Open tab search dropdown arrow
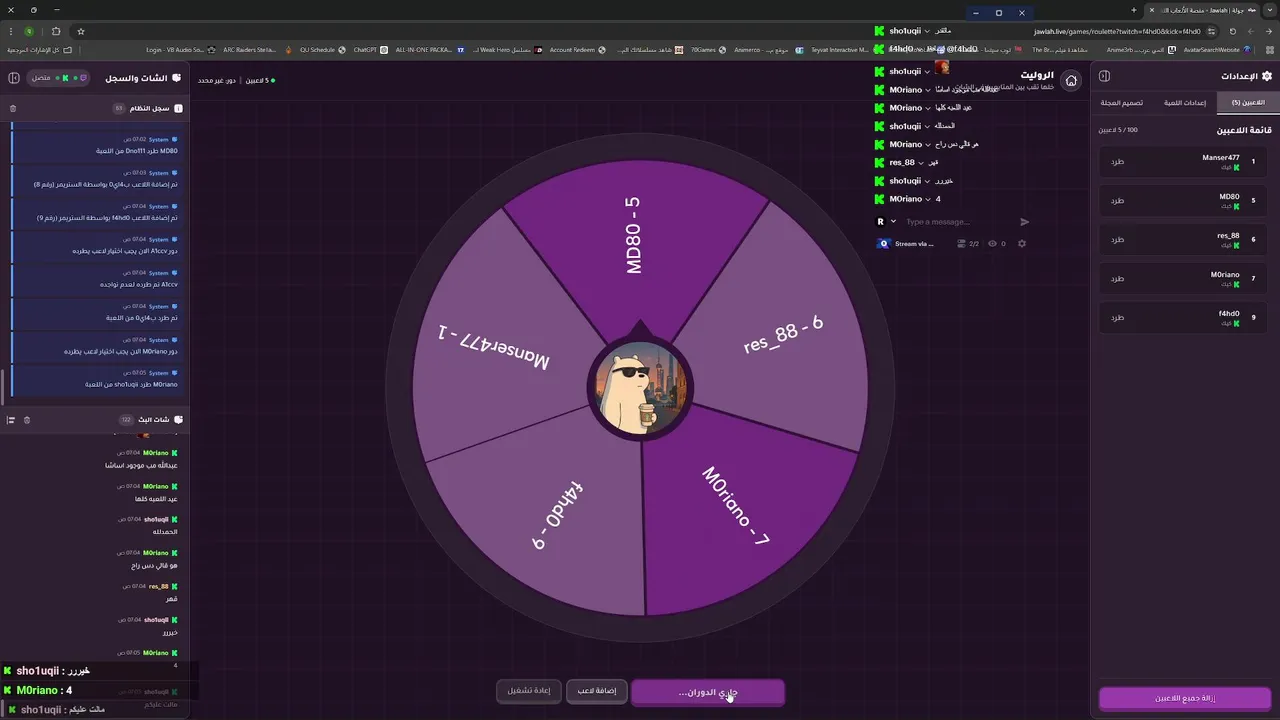Screen dimensions: 1280x720 pos(1270,10)
